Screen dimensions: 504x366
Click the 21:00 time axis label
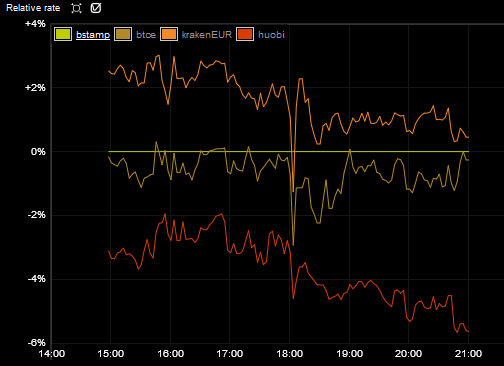click(468, 354)
